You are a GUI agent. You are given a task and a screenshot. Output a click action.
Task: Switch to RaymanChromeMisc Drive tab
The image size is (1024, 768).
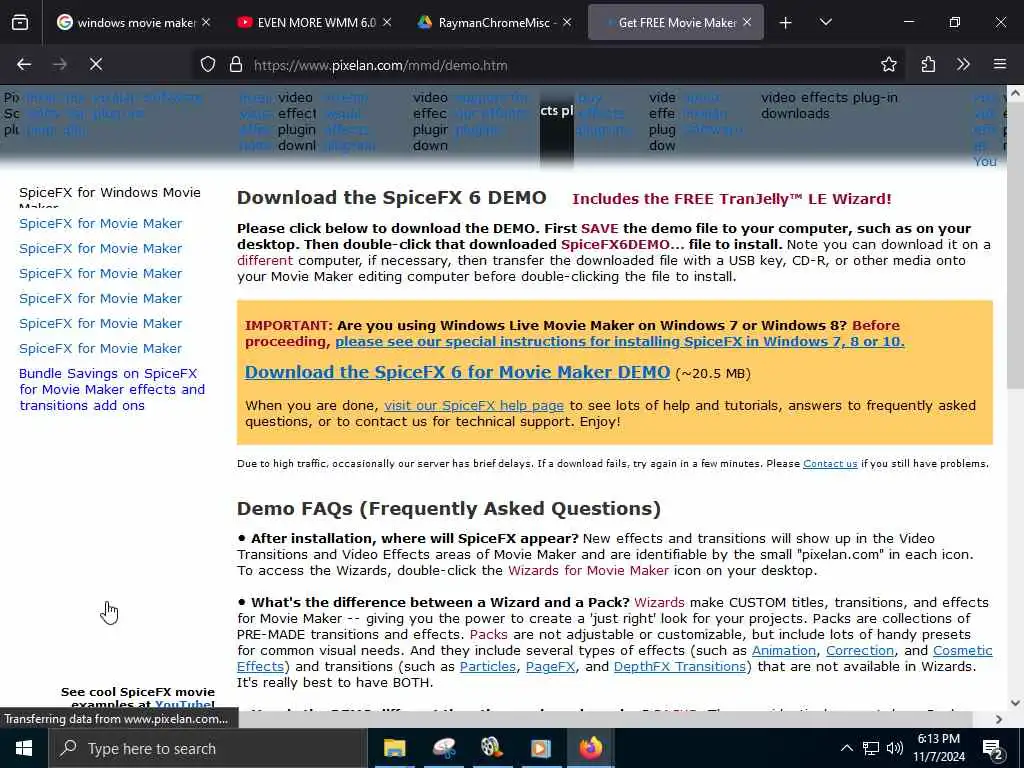point(488,23)
